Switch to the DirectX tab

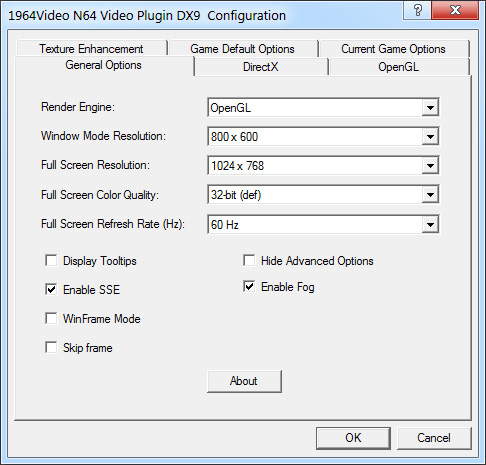(x=261, y=67)
